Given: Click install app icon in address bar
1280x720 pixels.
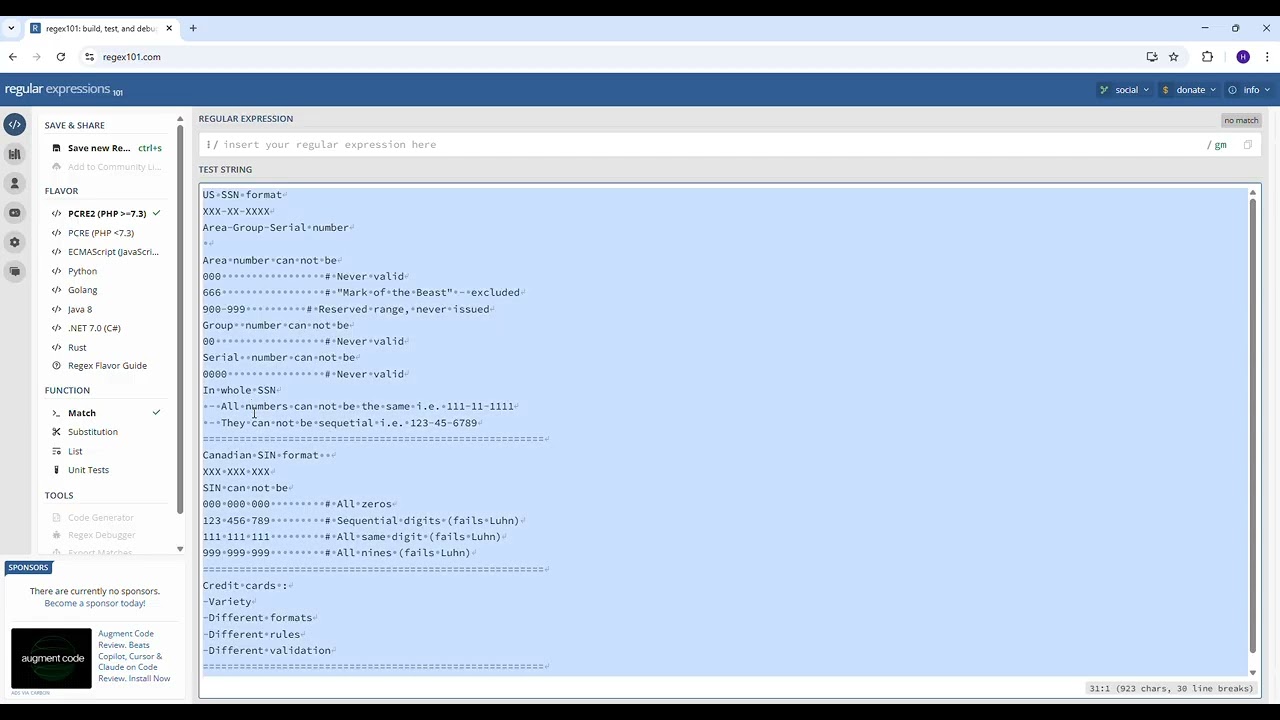Looking at the screenshot, I should tap(1152, 57).
